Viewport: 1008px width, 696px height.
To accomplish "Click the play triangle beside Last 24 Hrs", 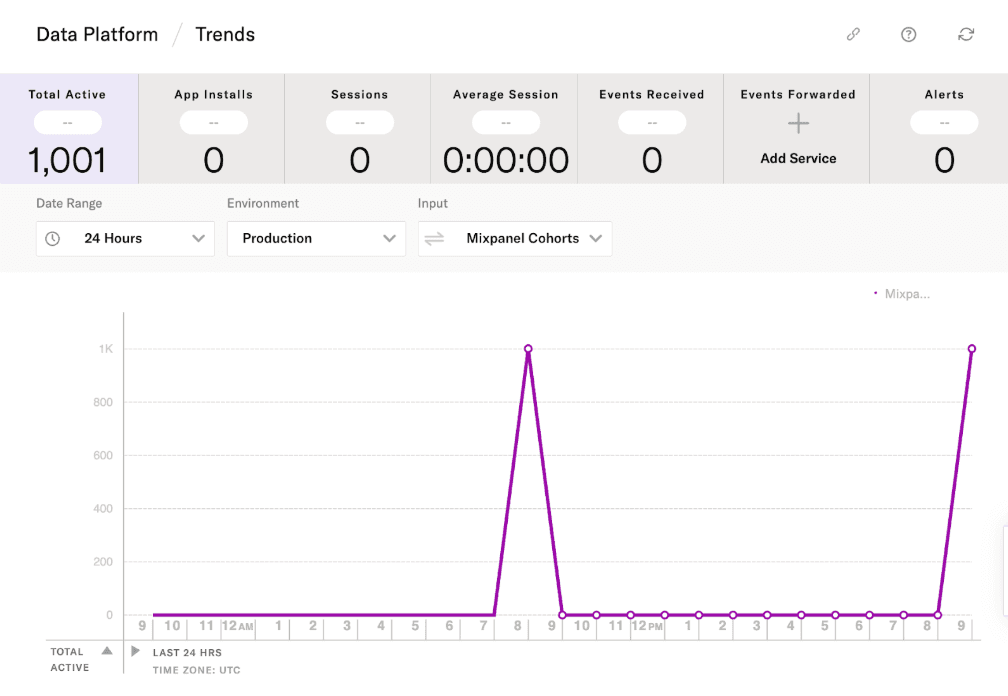I will (136, 651).
